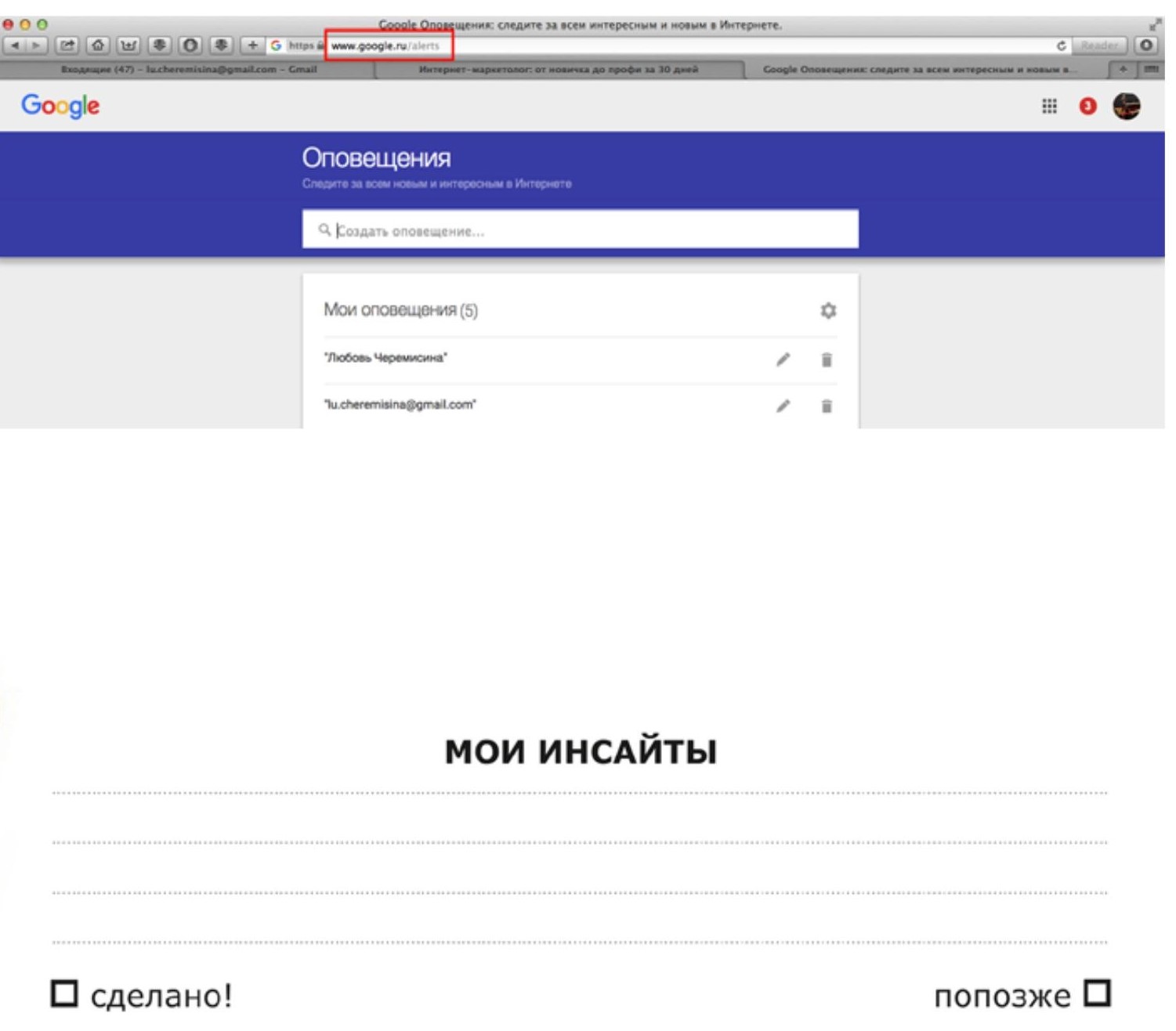Click the "Создать оповещение" search field

click(580, 230)
